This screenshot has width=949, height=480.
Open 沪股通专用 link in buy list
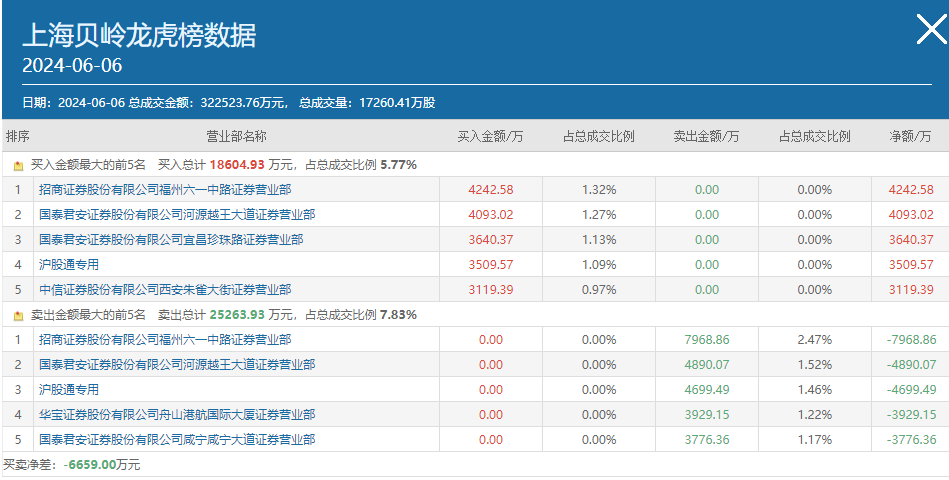(68, 265)
